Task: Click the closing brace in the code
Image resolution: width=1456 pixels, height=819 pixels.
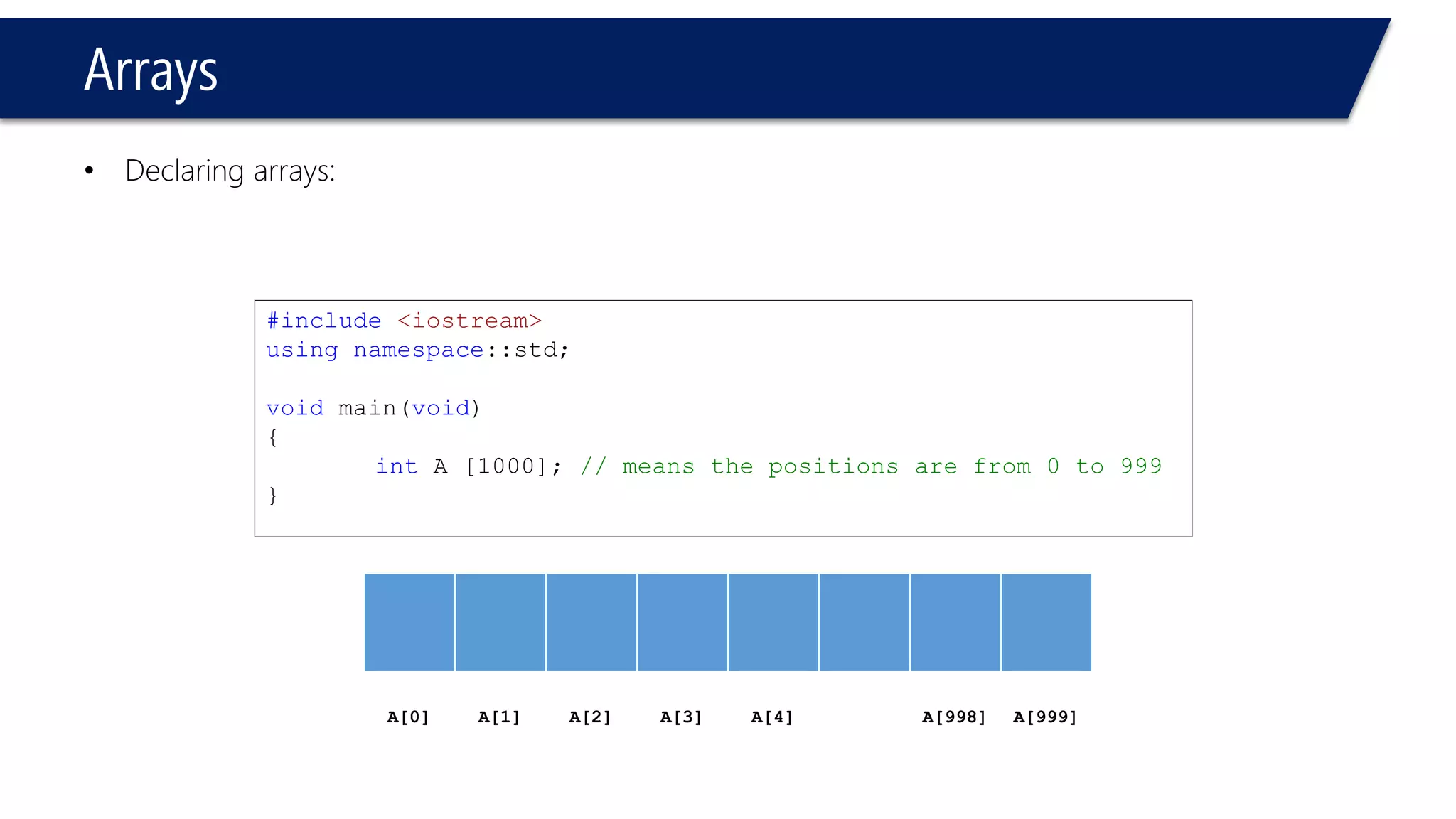Action: [273, 496]
